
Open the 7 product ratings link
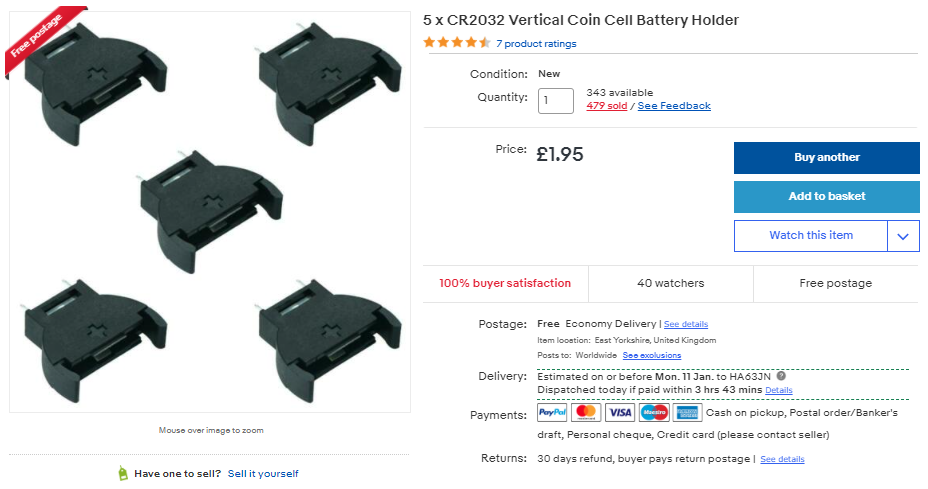click(536, 44)
